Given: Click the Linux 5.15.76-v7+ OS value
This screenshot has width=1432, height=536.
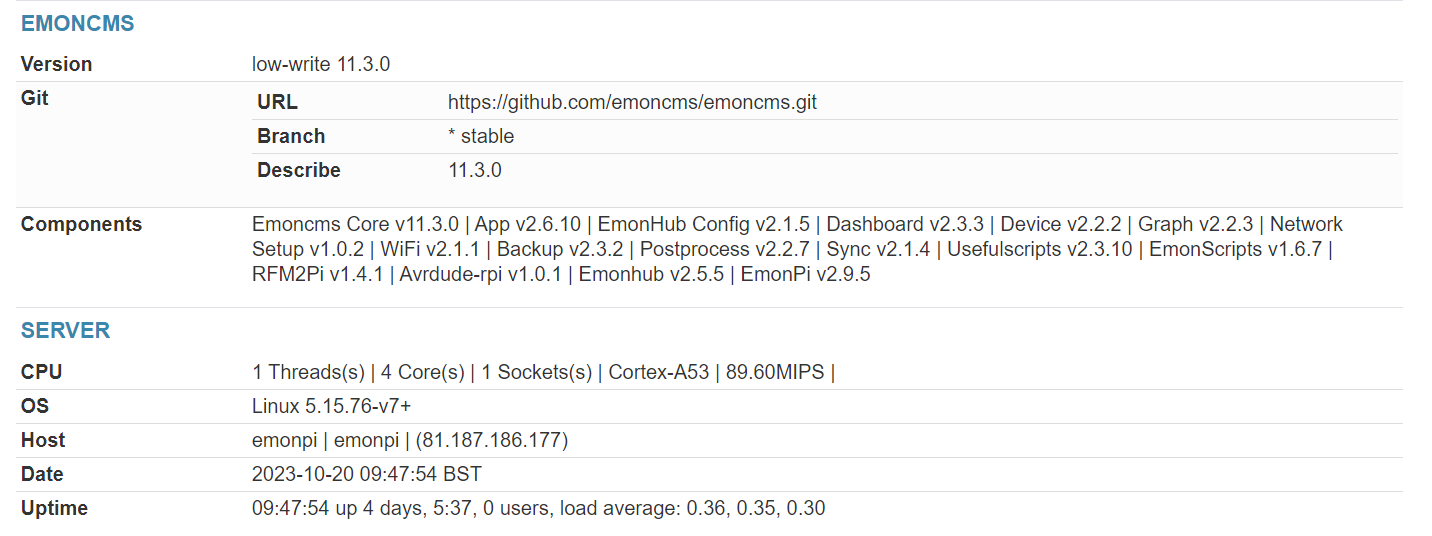Looking at the screenshot, I should click(x=331, y=406).
